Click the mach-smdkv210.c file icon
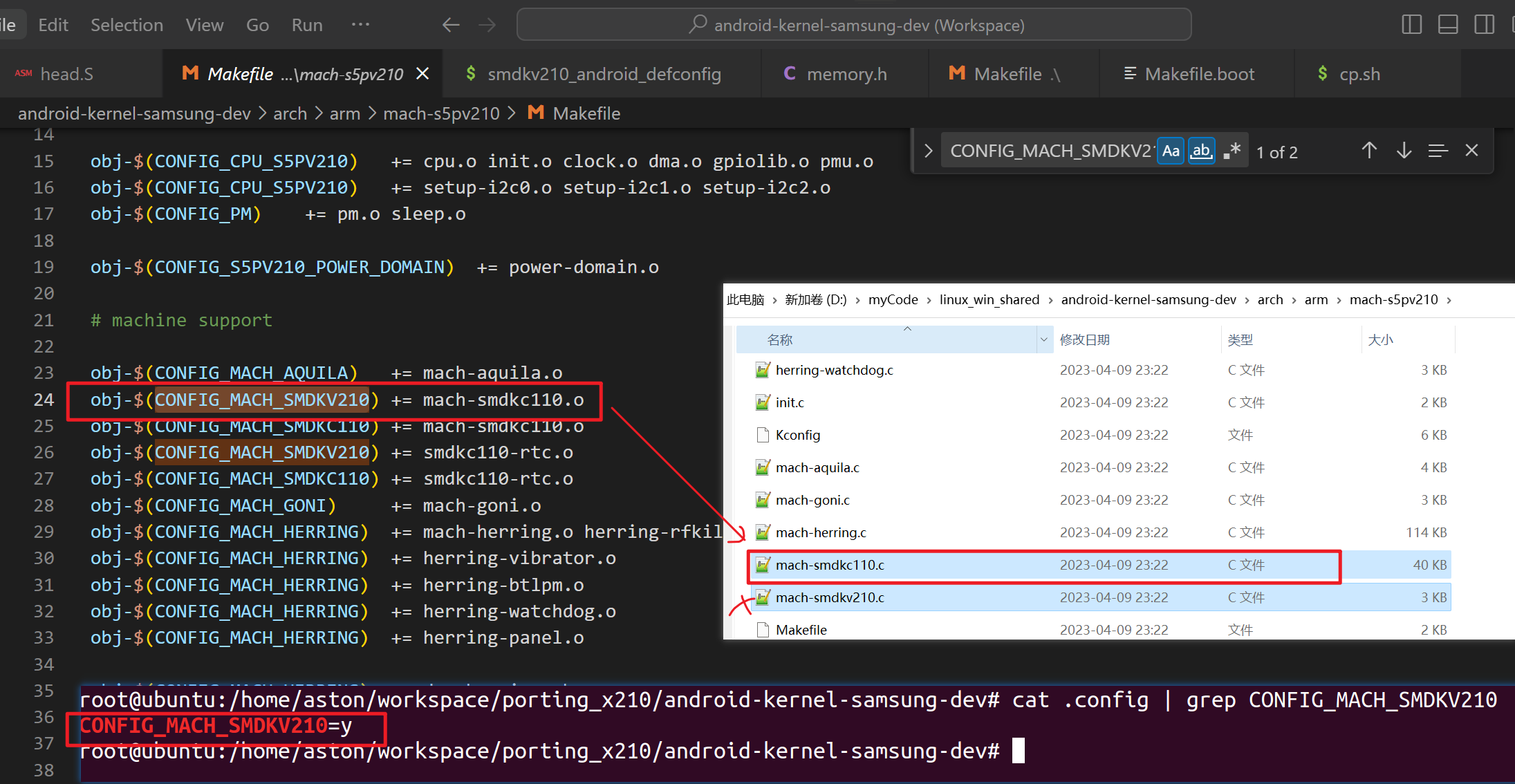The height and width of the screenshot is (784, 1515). [x=763, y=597]
